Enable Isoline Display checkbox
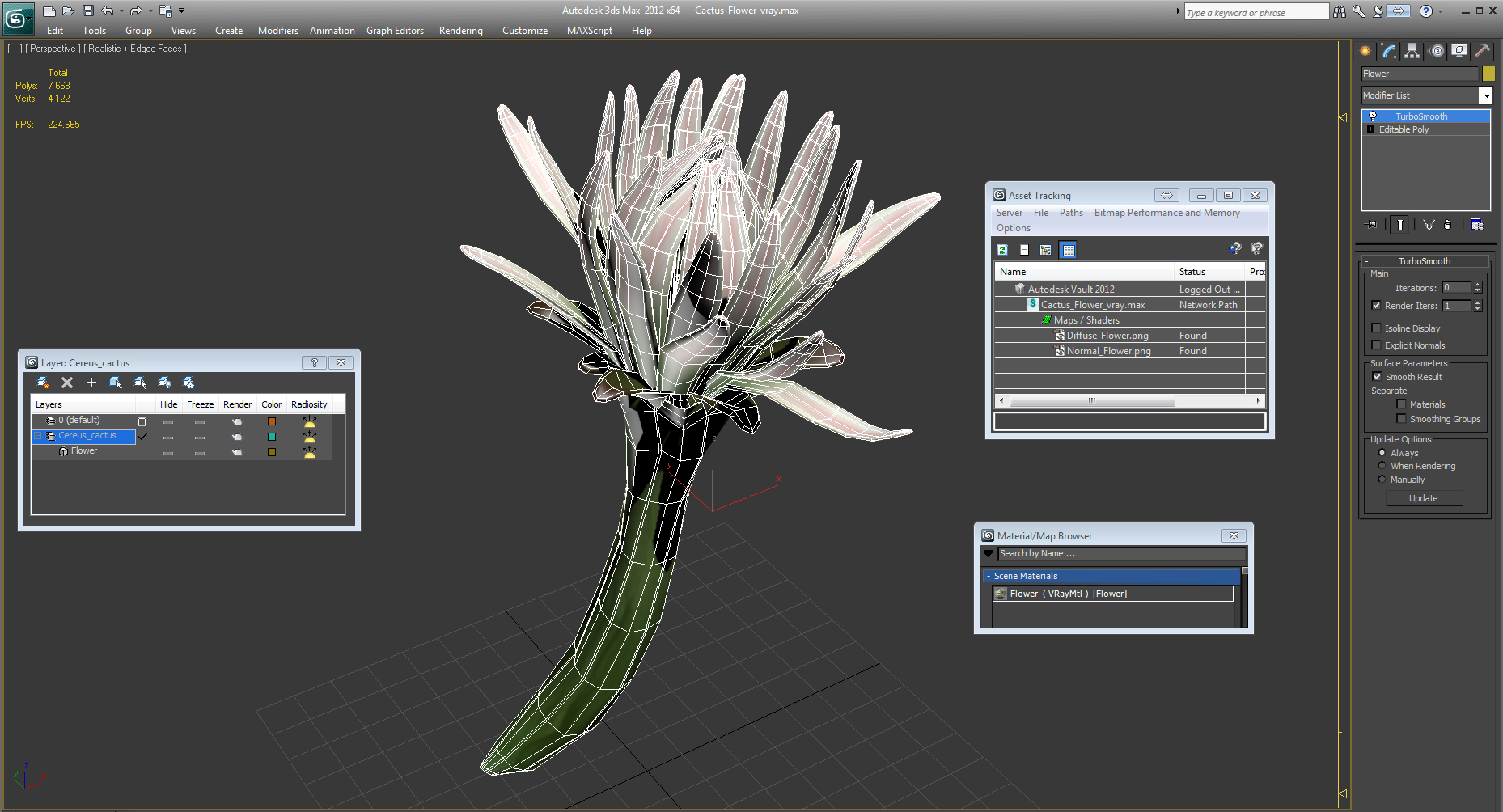This screenshot has height=812, width=1503. pos(1376,328)
